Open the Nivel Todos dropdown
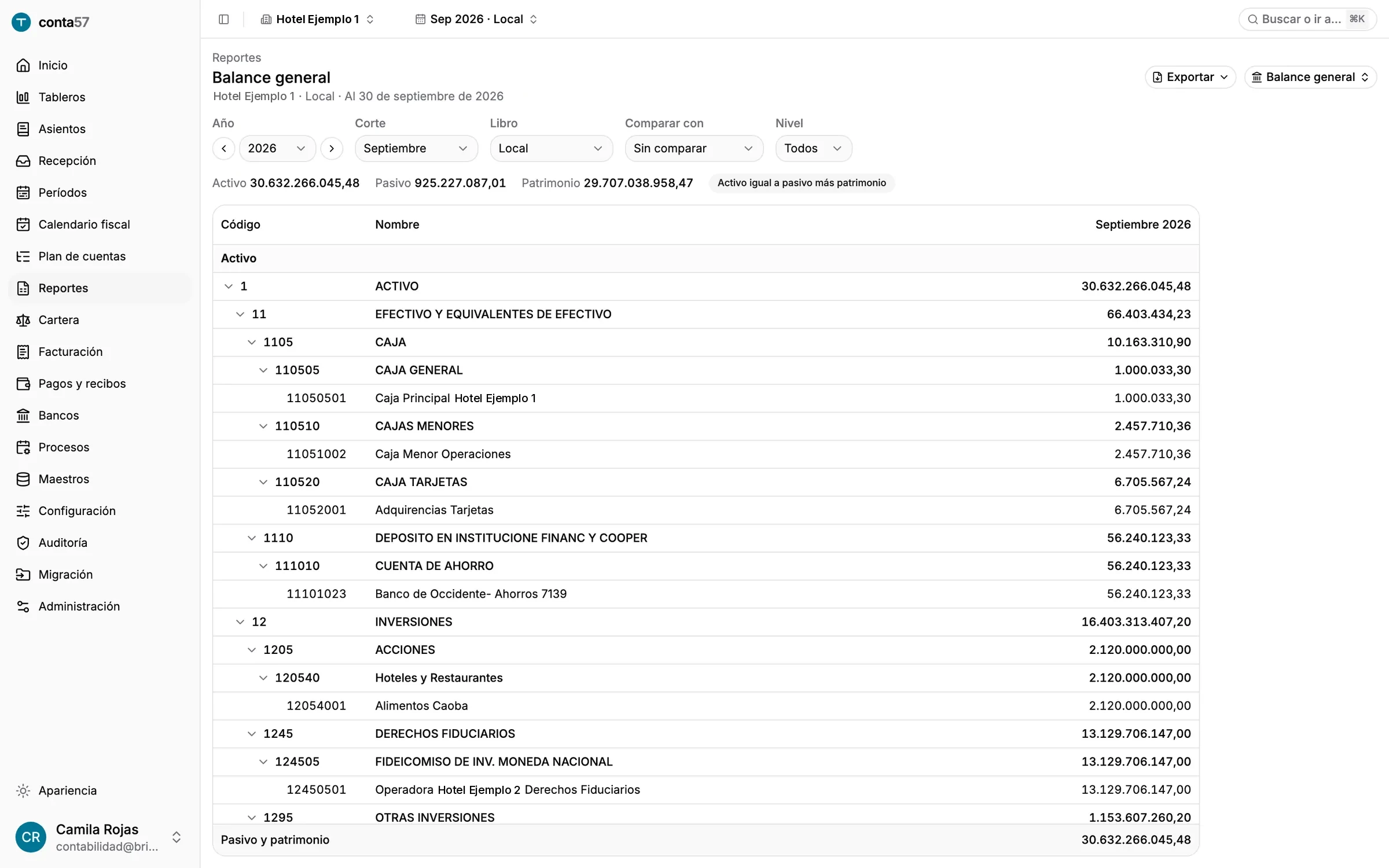Image resolution: width=1389 pixels, height=868 pixels. 813,149
